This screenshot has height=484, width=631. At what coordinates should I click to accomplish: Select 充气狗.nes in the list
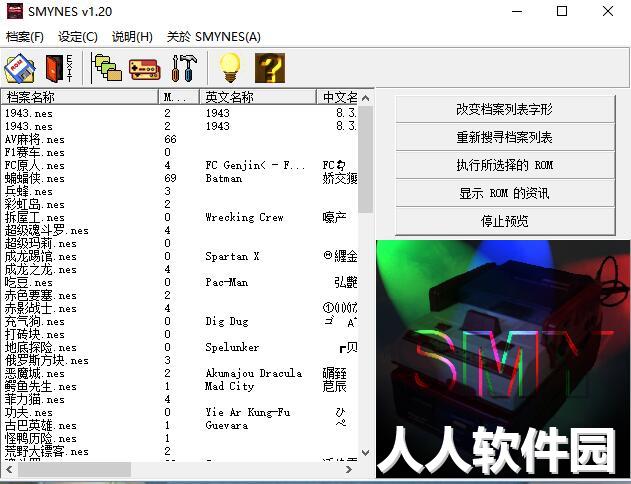click(35, 321)
